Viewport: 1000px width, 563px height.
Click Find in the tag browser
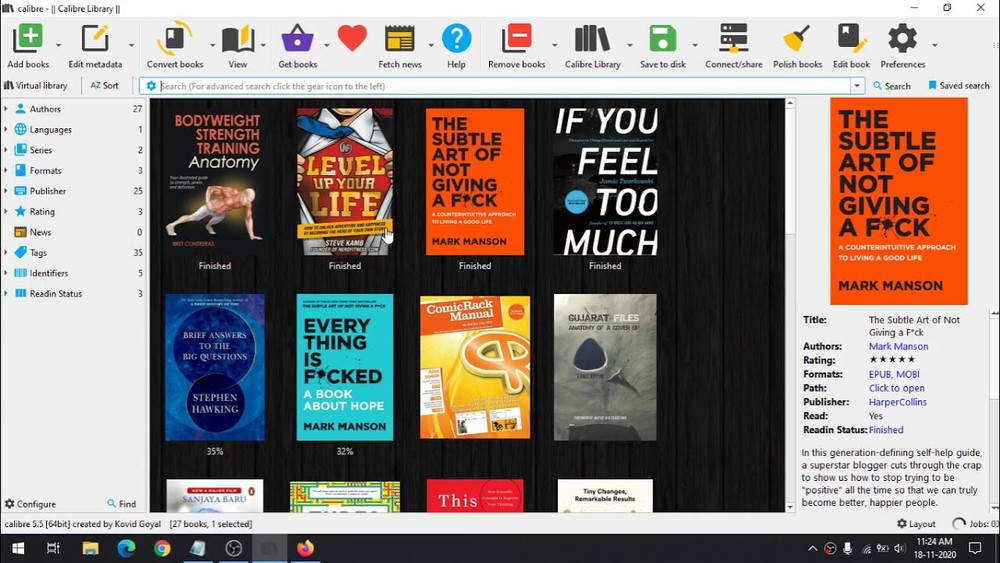point(121,504)
